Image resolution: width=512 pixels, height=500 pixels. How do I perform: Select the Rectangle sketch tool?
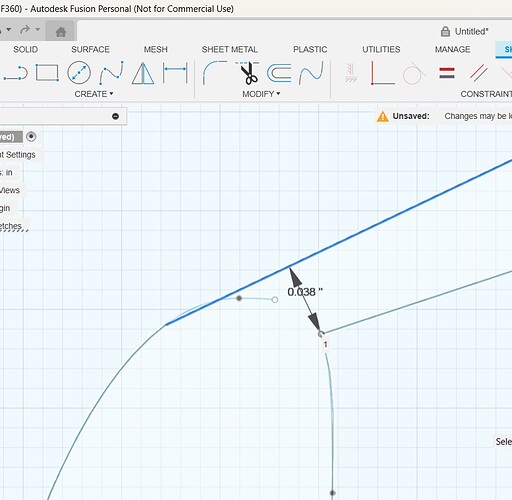pyautogui.click(x=47, y=73)
